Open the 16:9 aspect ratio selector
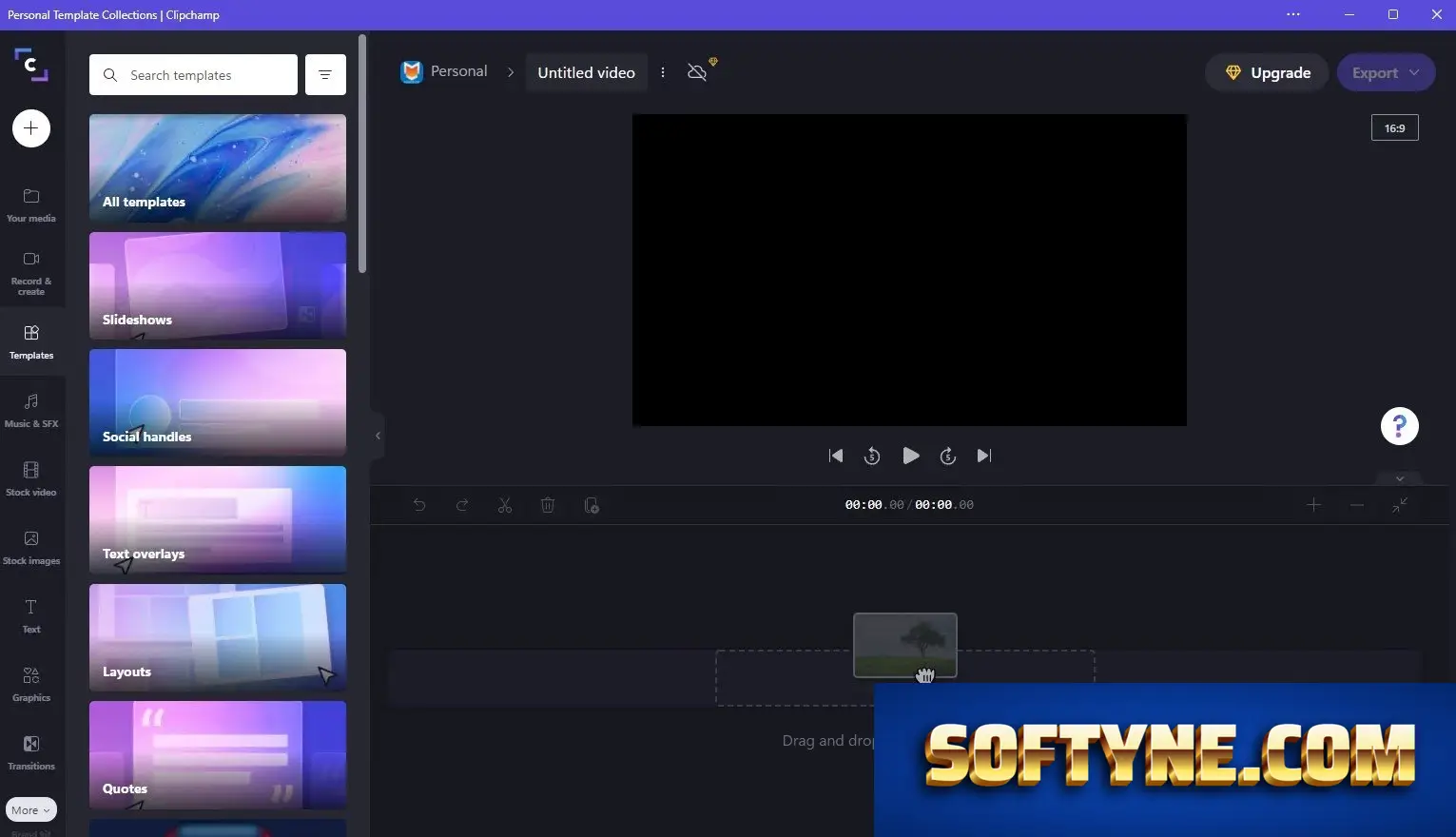 coord(1394,127)
